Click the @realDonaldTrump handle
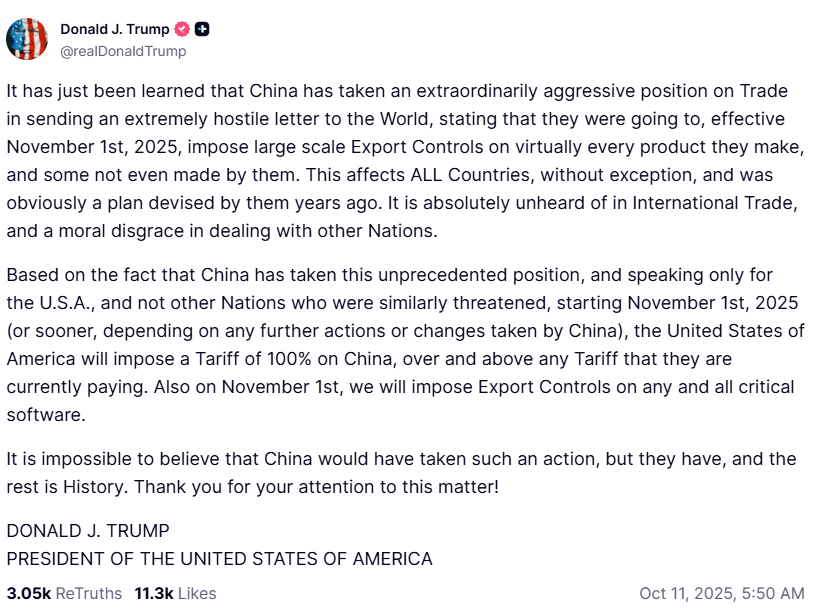Screen dimensions: 816x612 point(123,51)
